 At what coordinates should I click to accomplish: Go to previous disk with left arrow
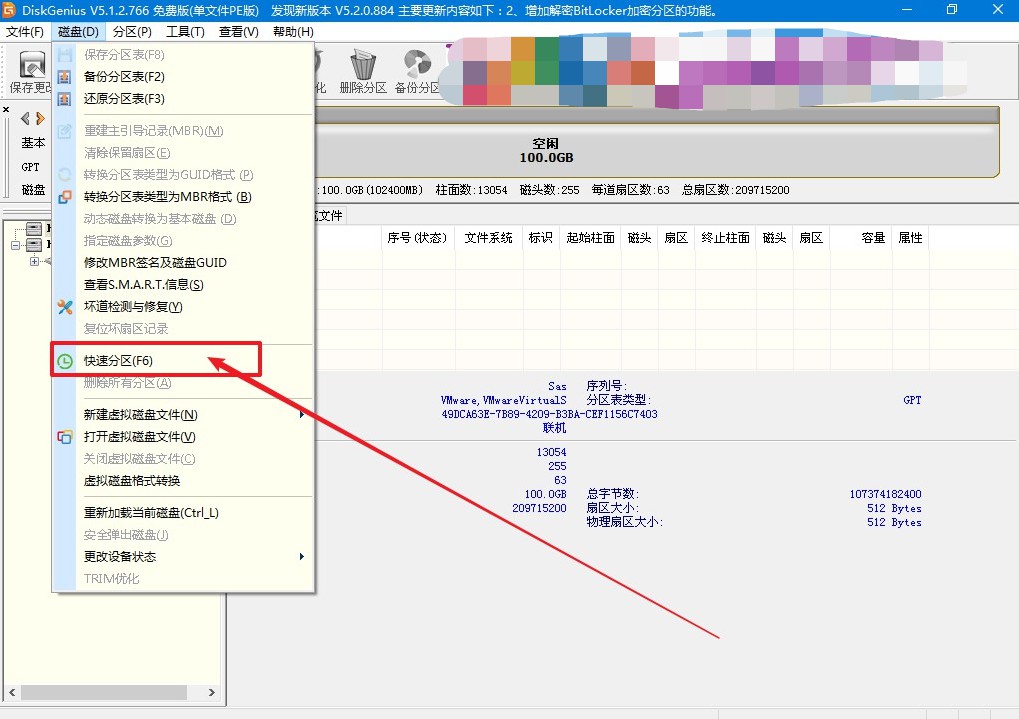[x=25, y=118]
